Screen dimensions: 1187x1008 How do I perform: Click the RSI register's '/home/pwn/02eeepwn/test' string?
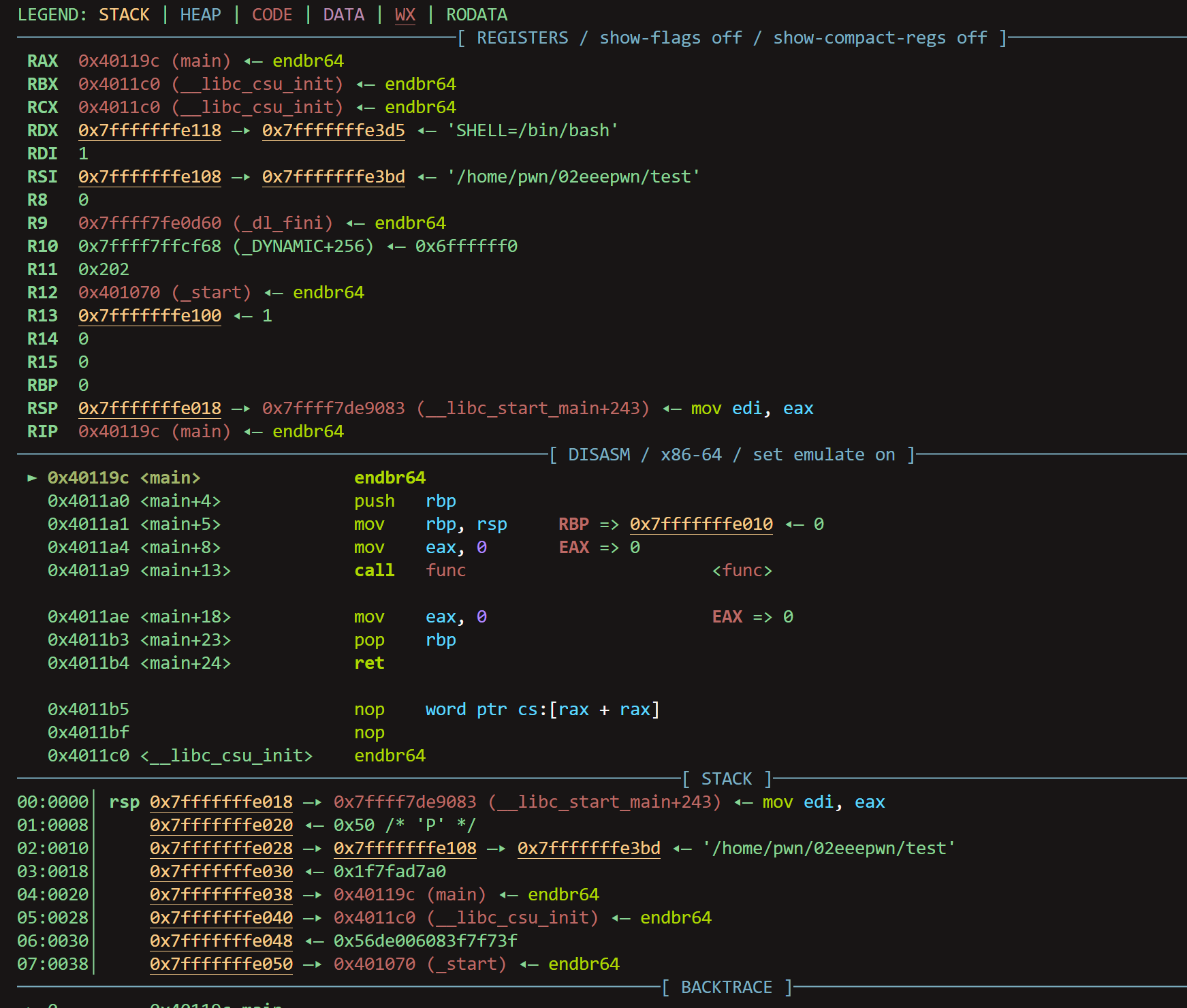(573, 176)
